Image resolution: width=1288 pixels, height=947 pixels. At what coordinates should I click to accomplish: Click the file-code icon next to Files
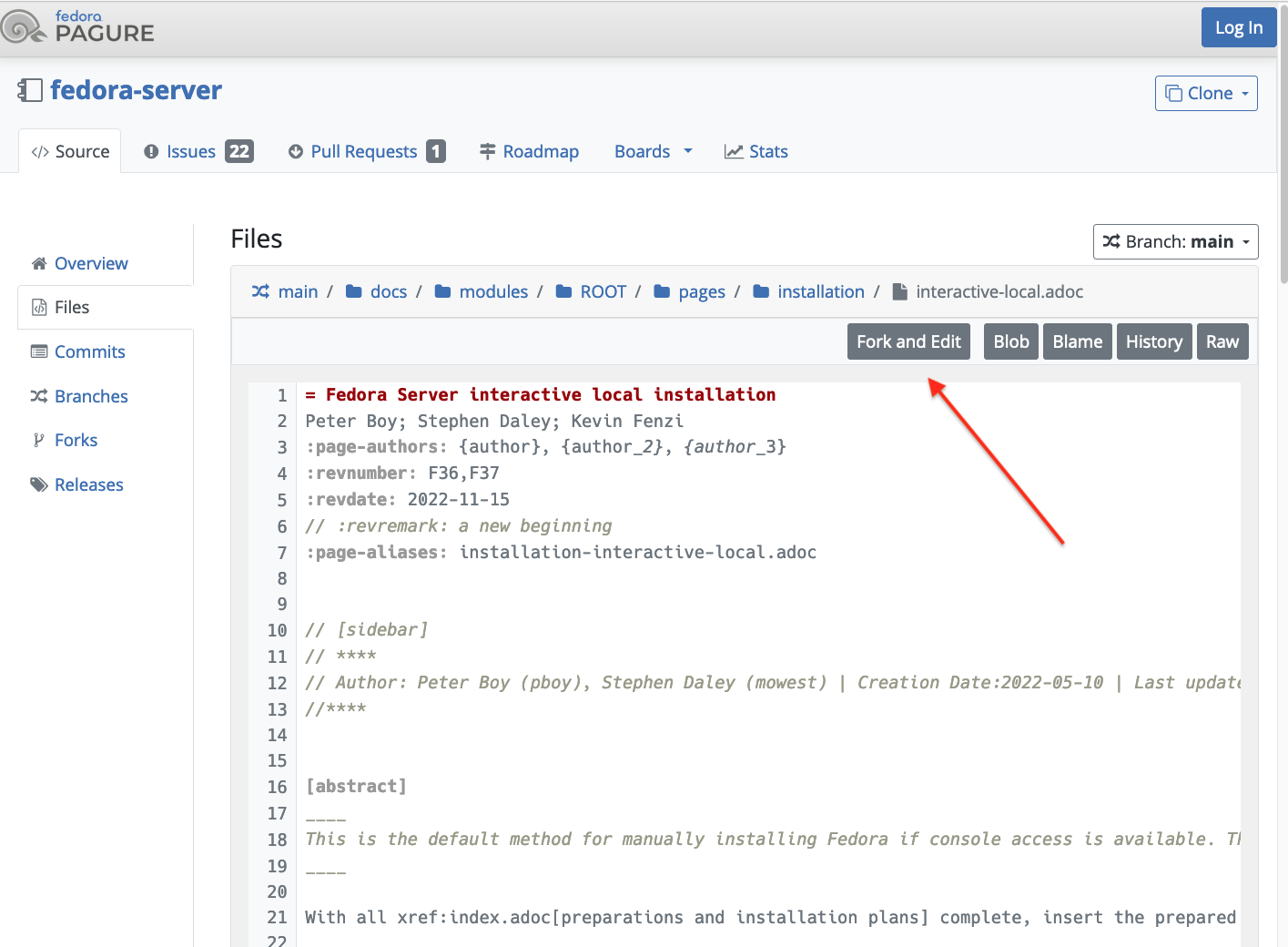(39, 308)
